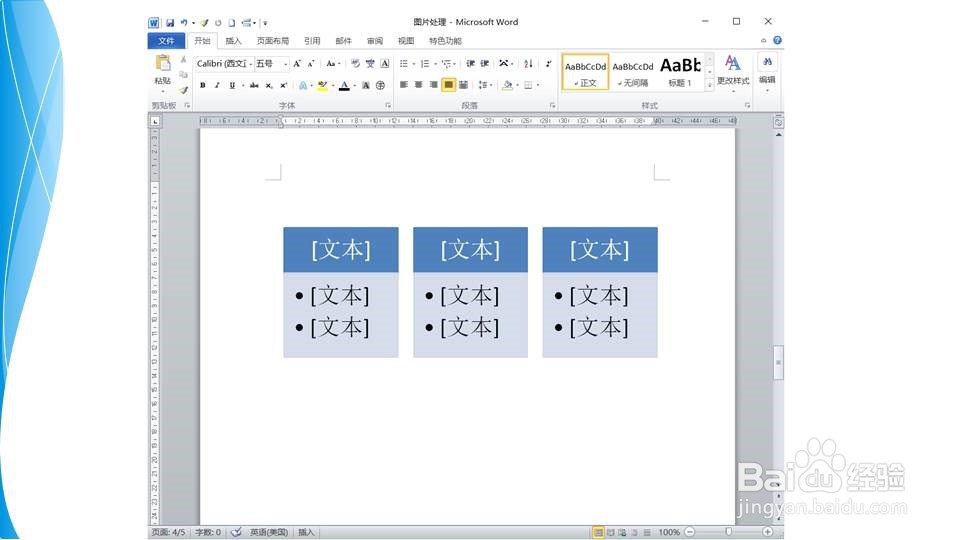Switch to the 视图 View tab
This screenshot has width=960, height=540.
coord(406,40)
